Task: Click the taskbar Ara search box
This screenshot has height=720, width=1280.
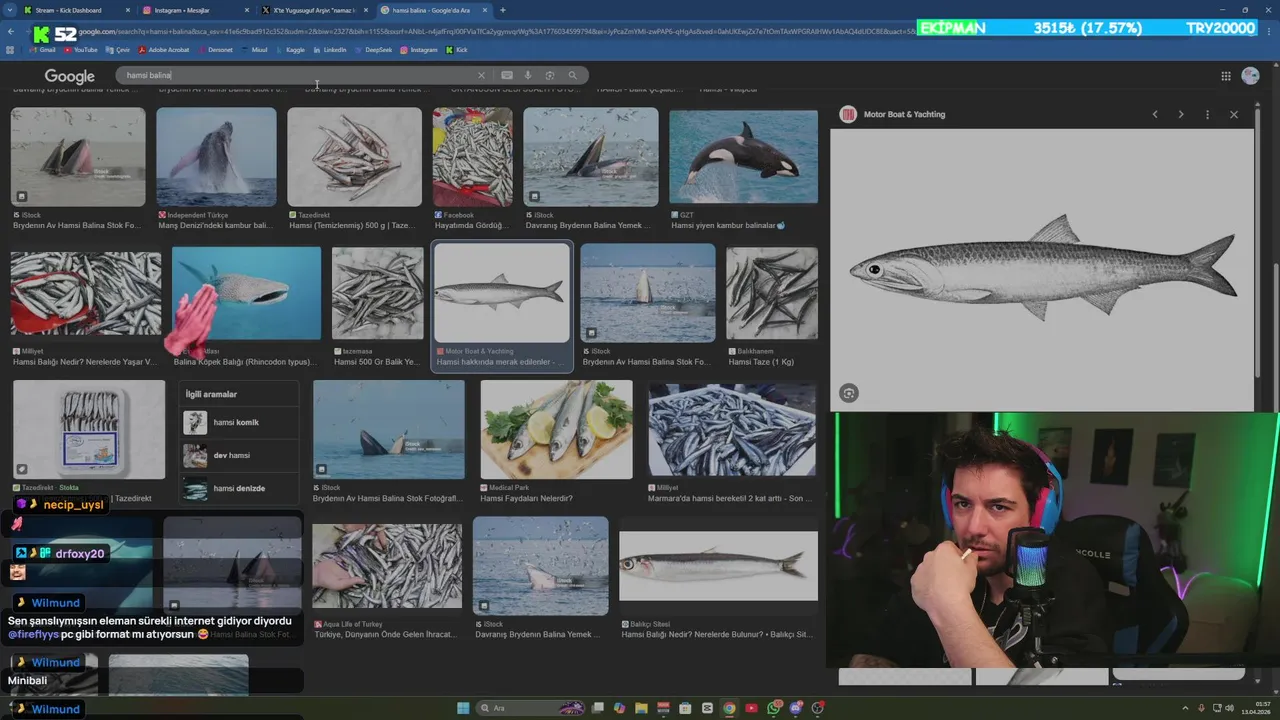Action: (x=530, y=708)
